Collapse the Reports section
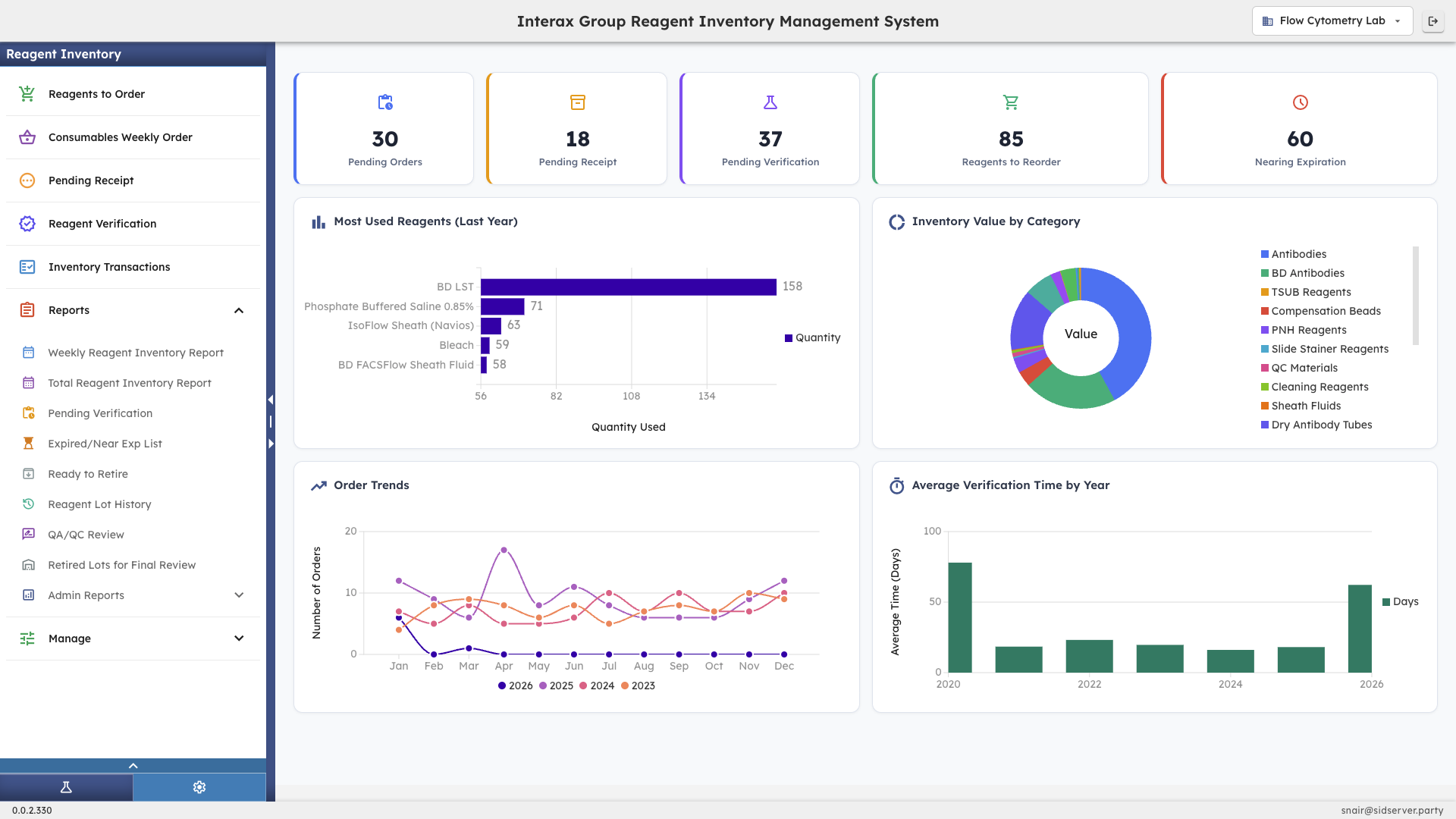Screen dimensions: 1456x819 point(239,310)
